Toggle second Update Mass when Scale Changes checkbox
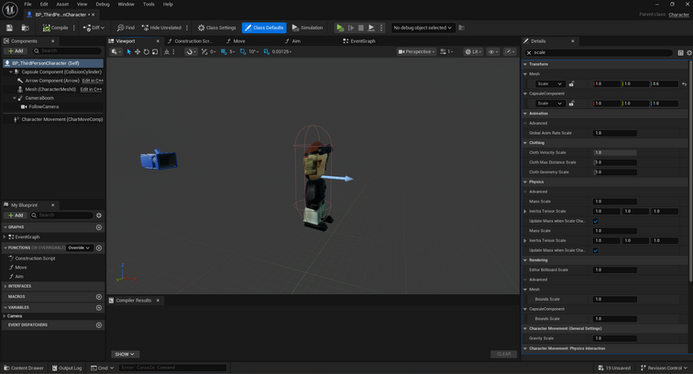 [x=596, y=251]
